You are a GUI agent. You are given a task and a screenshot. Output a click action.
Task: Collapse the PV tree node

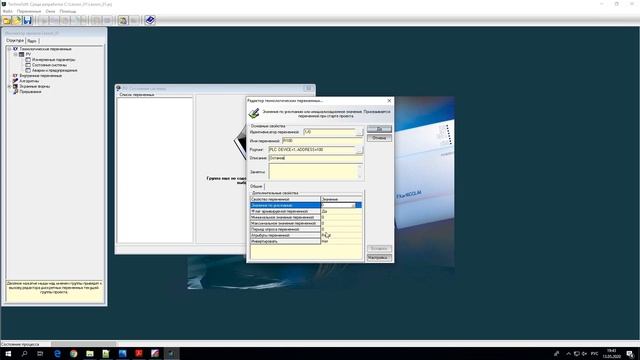click(16, 54)
